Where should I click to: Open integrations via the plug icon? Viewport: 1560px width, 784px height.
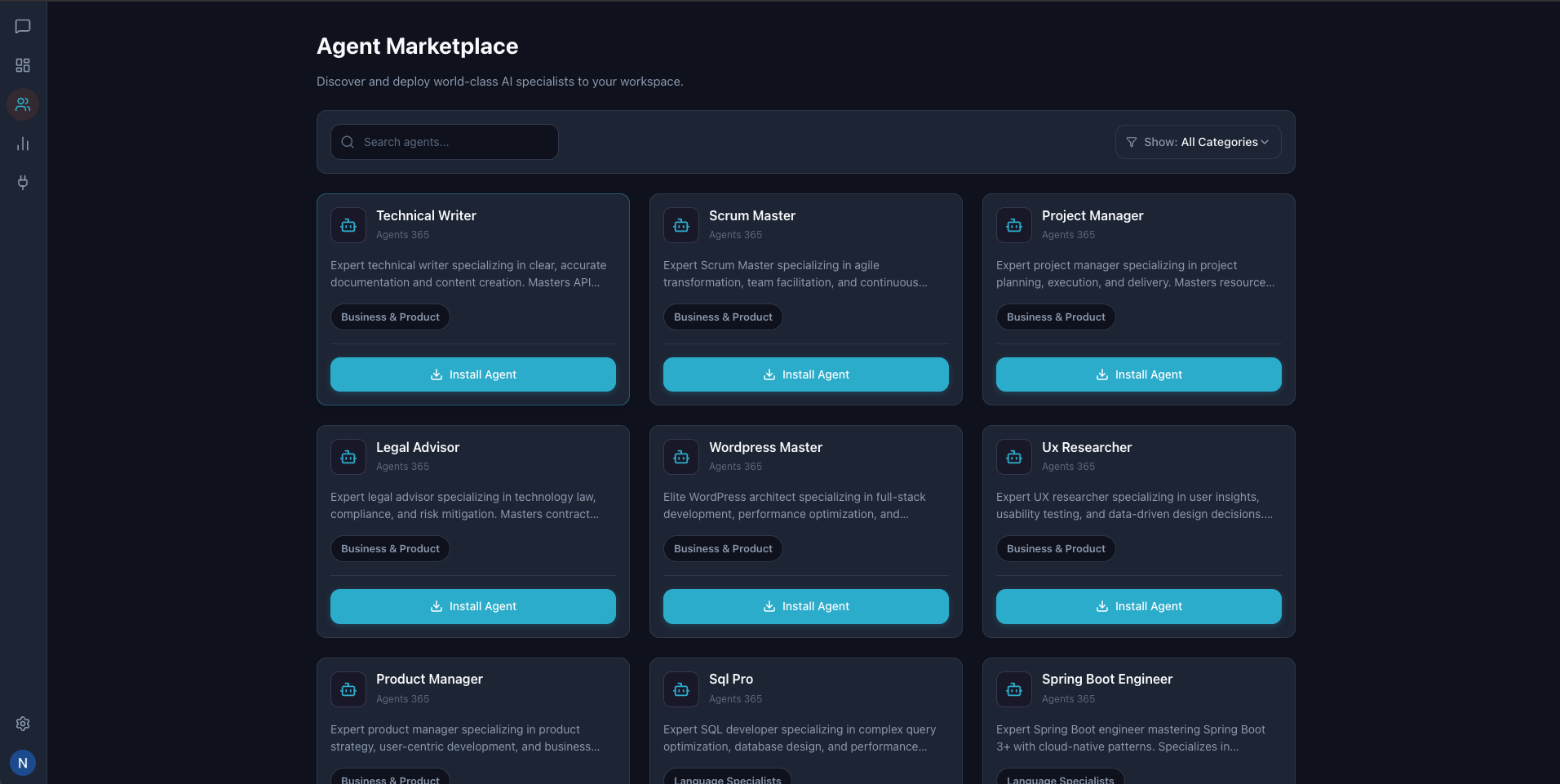click(23, 183)
